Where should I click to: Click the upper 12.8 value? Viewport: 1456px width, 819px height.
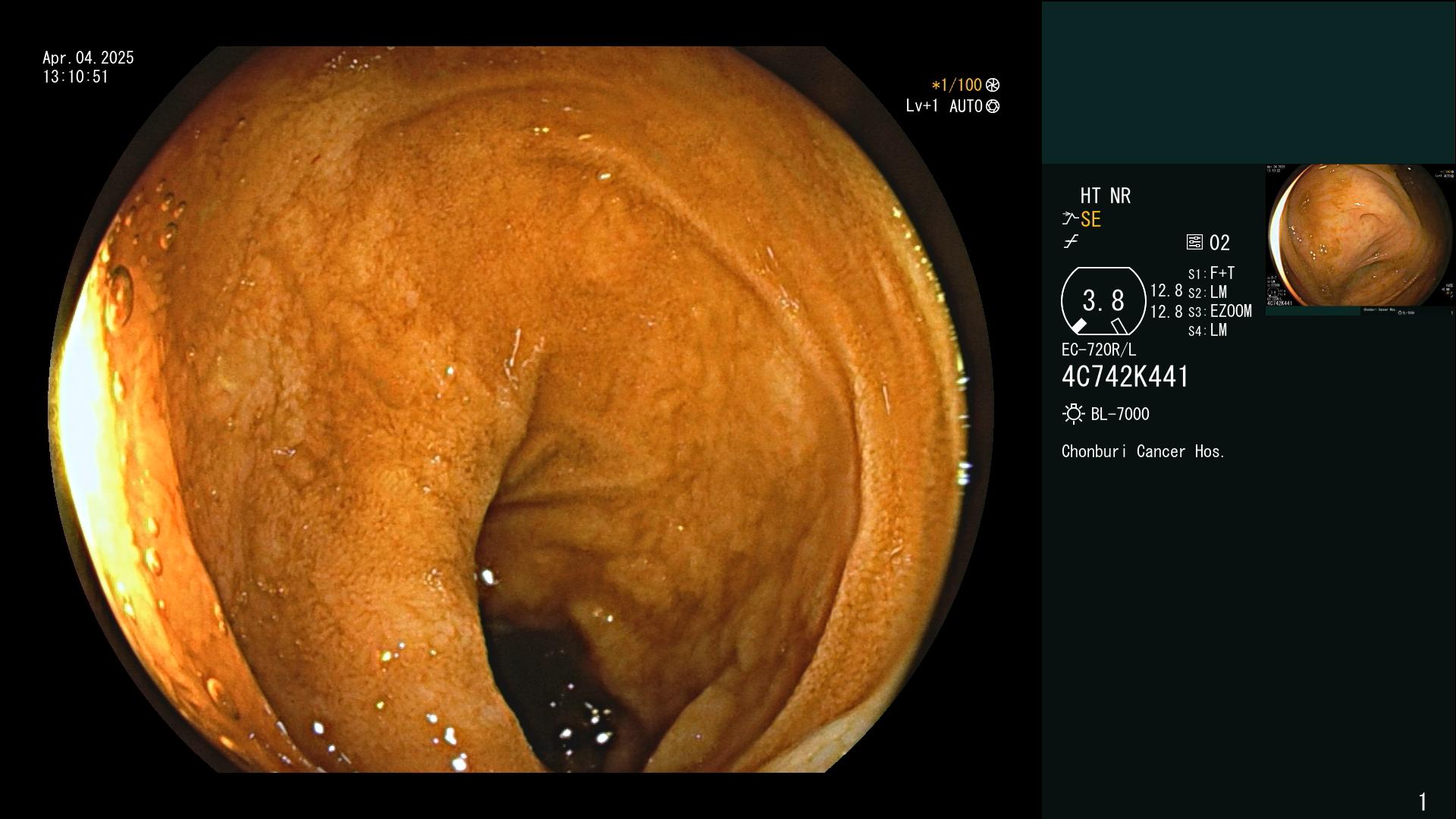point(1166,290)
